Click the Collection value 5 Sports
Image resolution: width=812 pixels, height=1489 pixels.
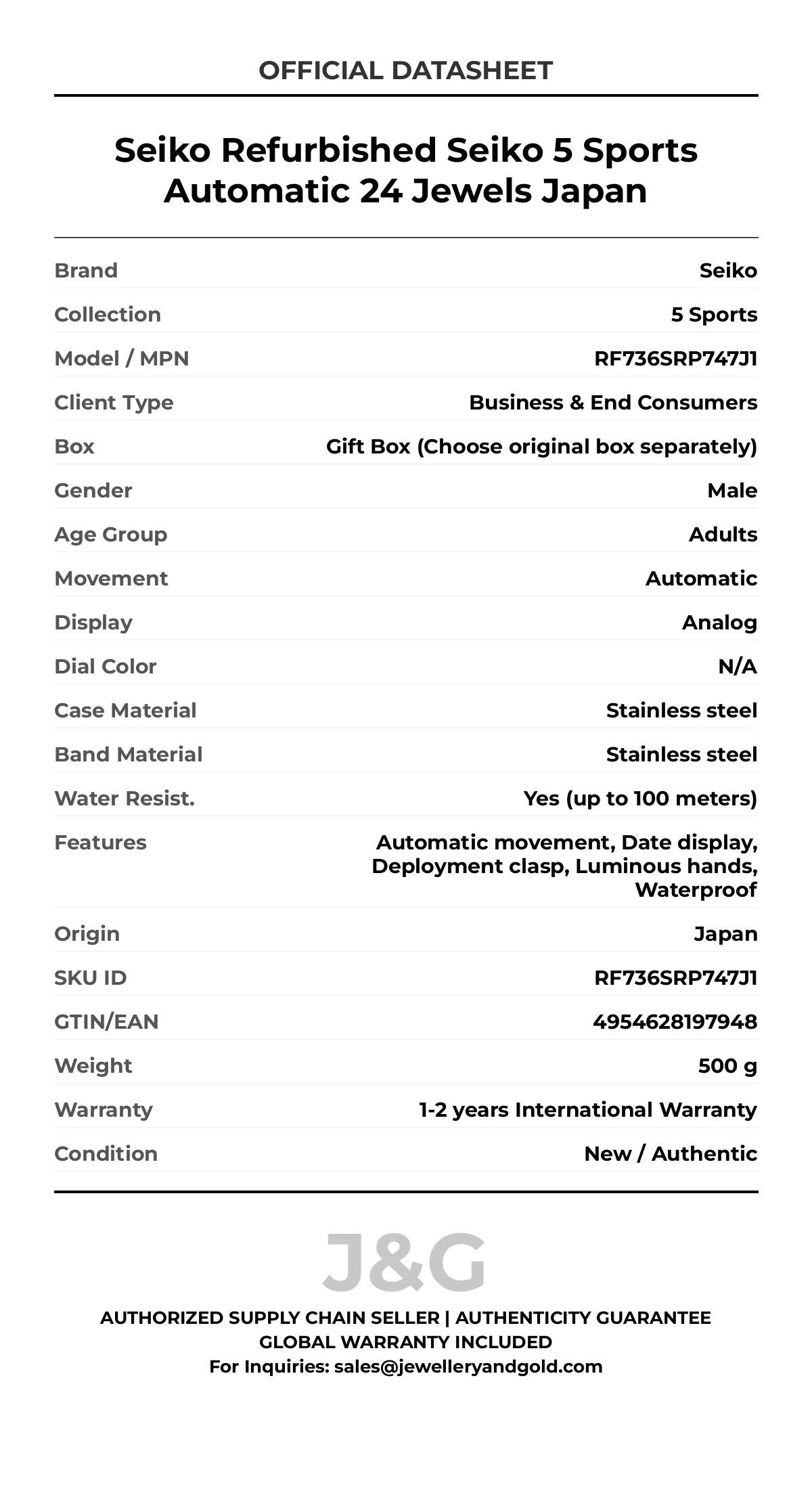point(714,314)
